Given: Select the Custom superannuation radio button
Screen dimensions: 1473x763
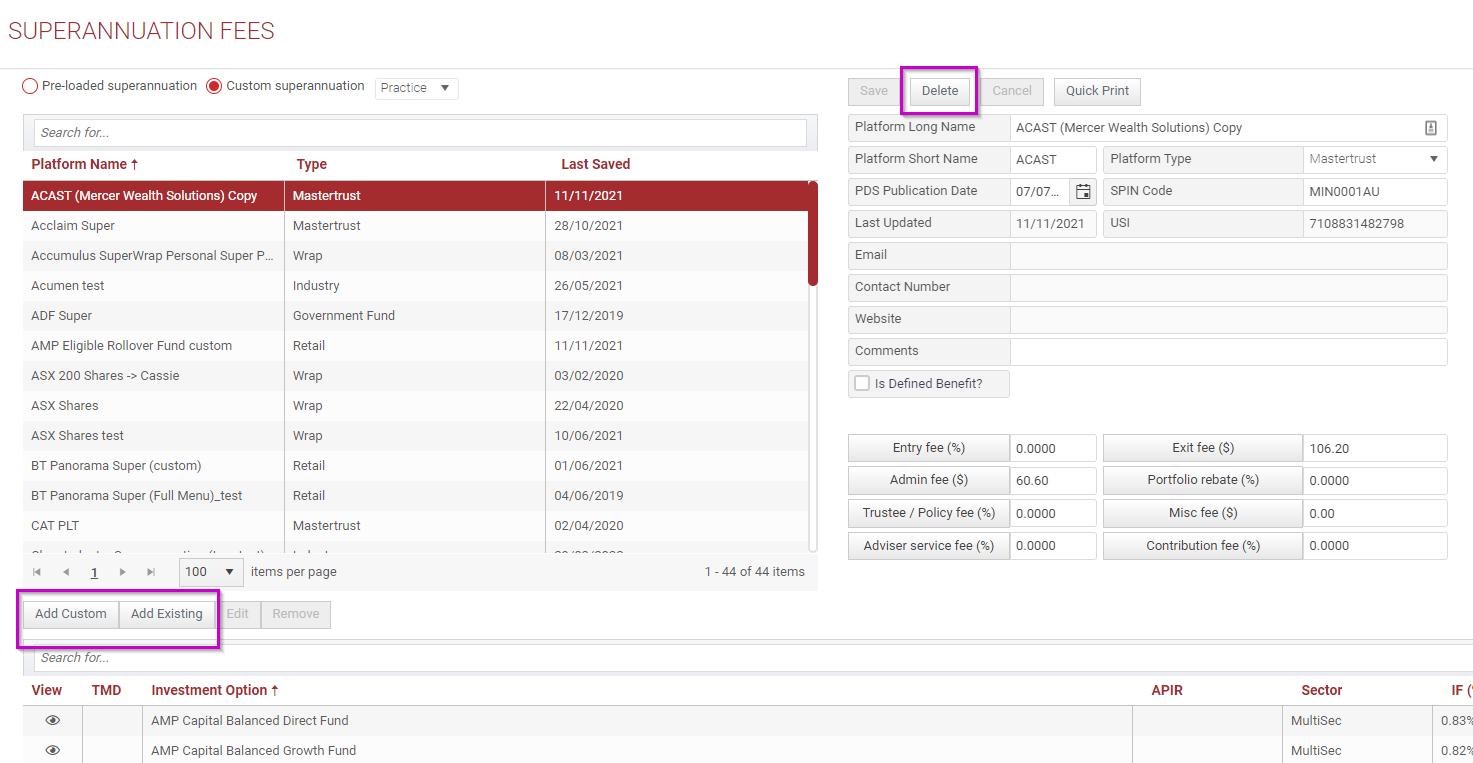Looking at the screenshot, I should click(x=214, y=87).
